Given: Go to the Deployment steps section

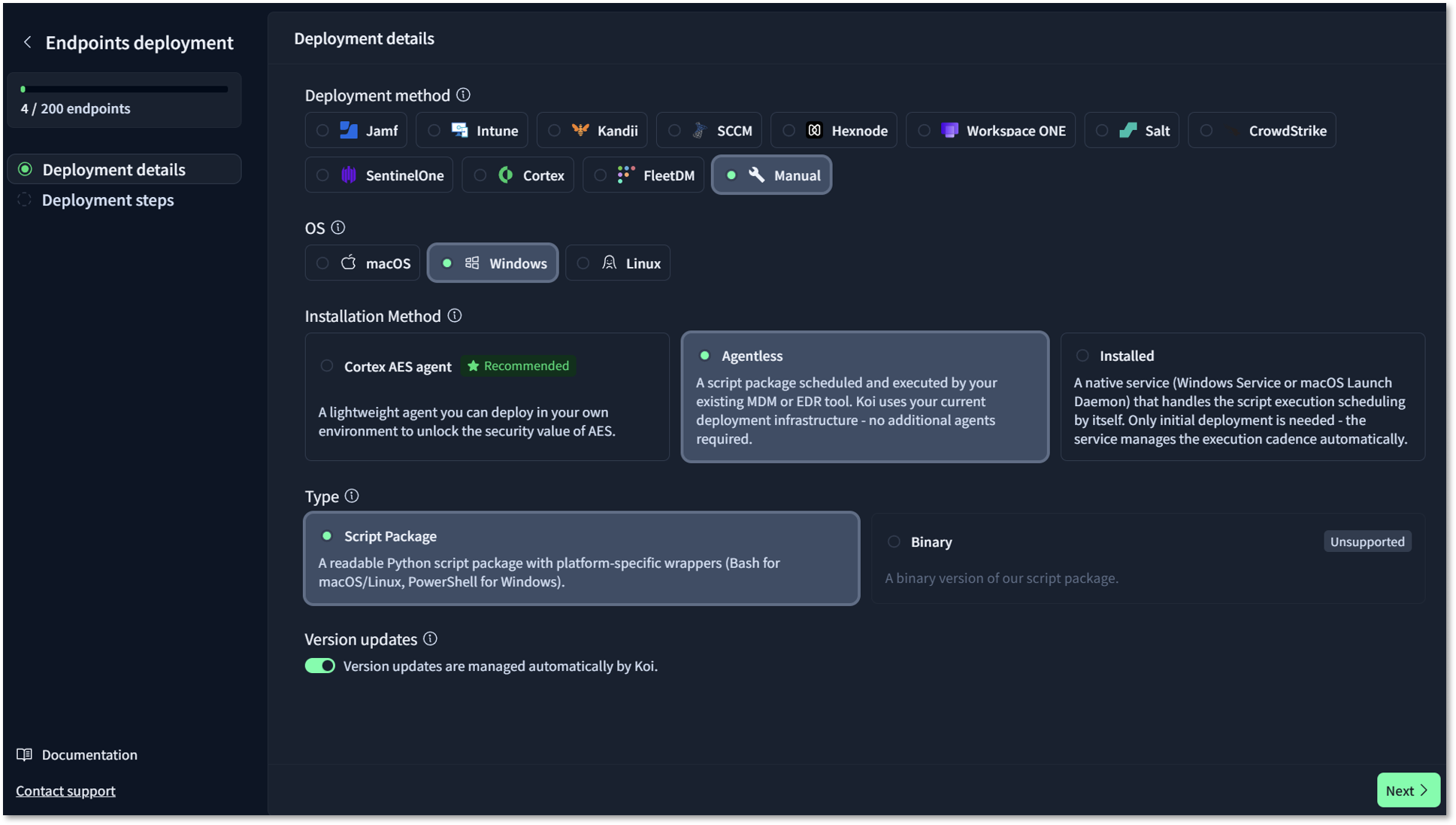Looking at the screenshot, I should (x=108, y=200).
